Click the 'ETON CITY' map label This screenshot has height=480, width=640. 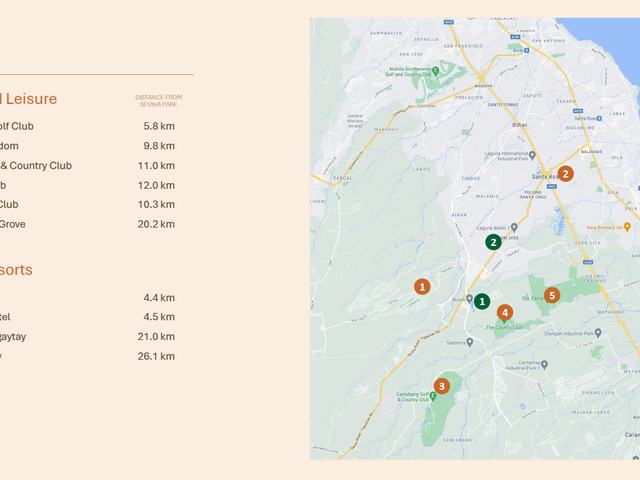588,243
